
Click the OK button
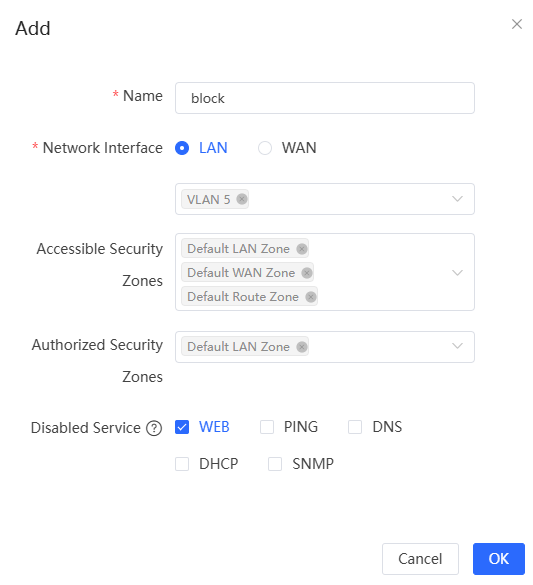coord(499,559)
